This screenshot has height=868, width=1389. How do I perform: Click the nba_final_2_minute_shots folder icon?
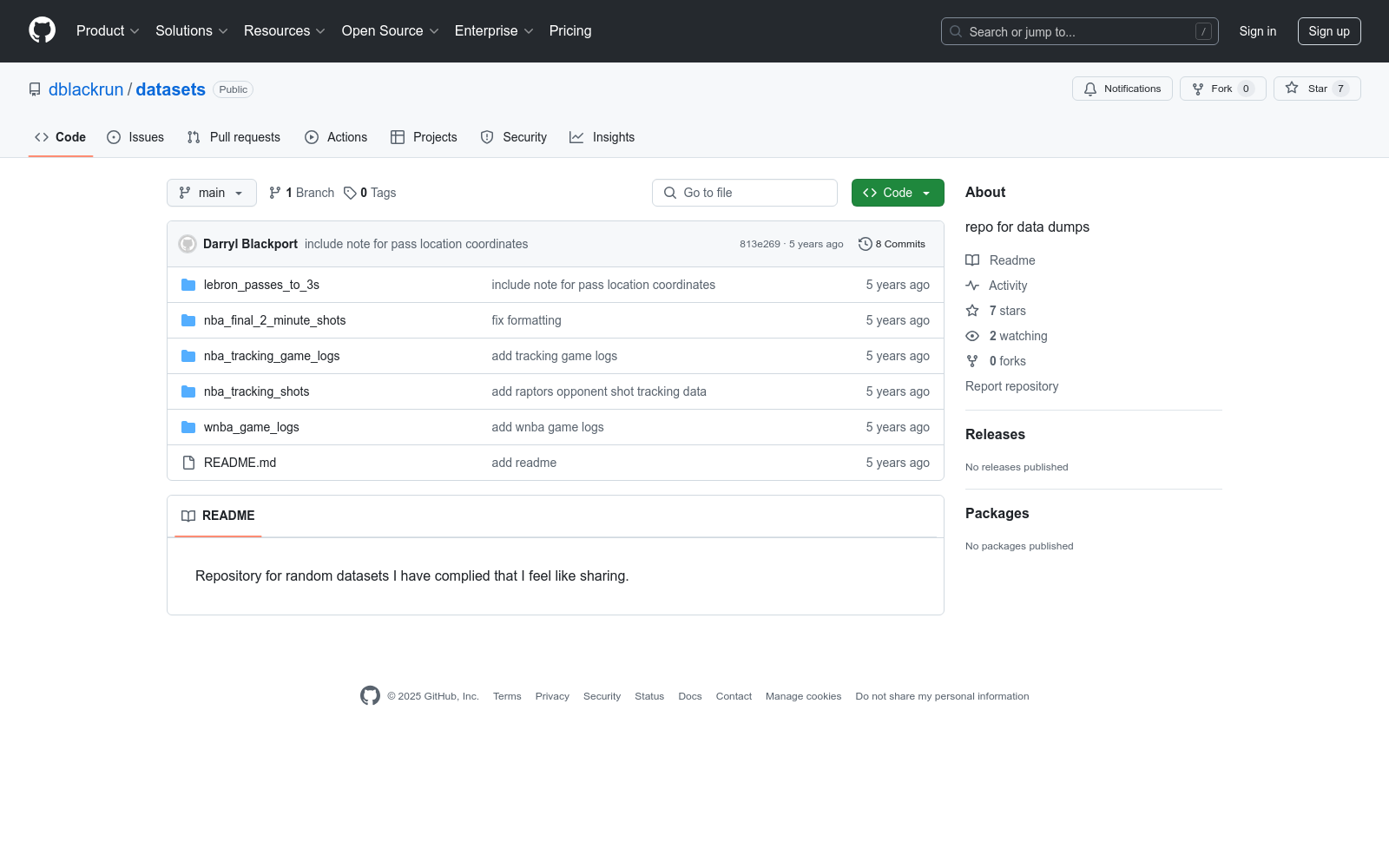[188, 320]
